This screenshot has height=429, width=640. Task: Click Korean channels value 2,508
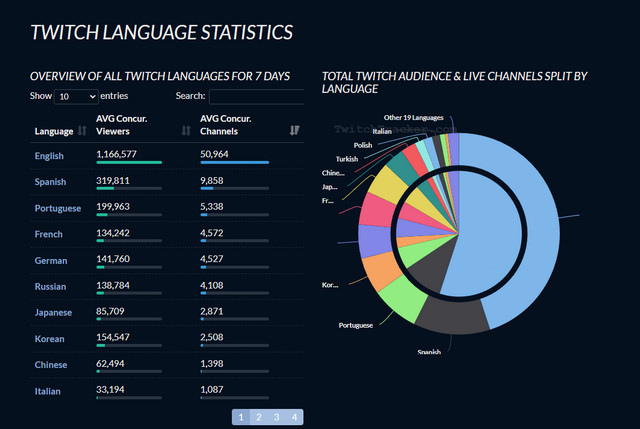pos(212,337)
